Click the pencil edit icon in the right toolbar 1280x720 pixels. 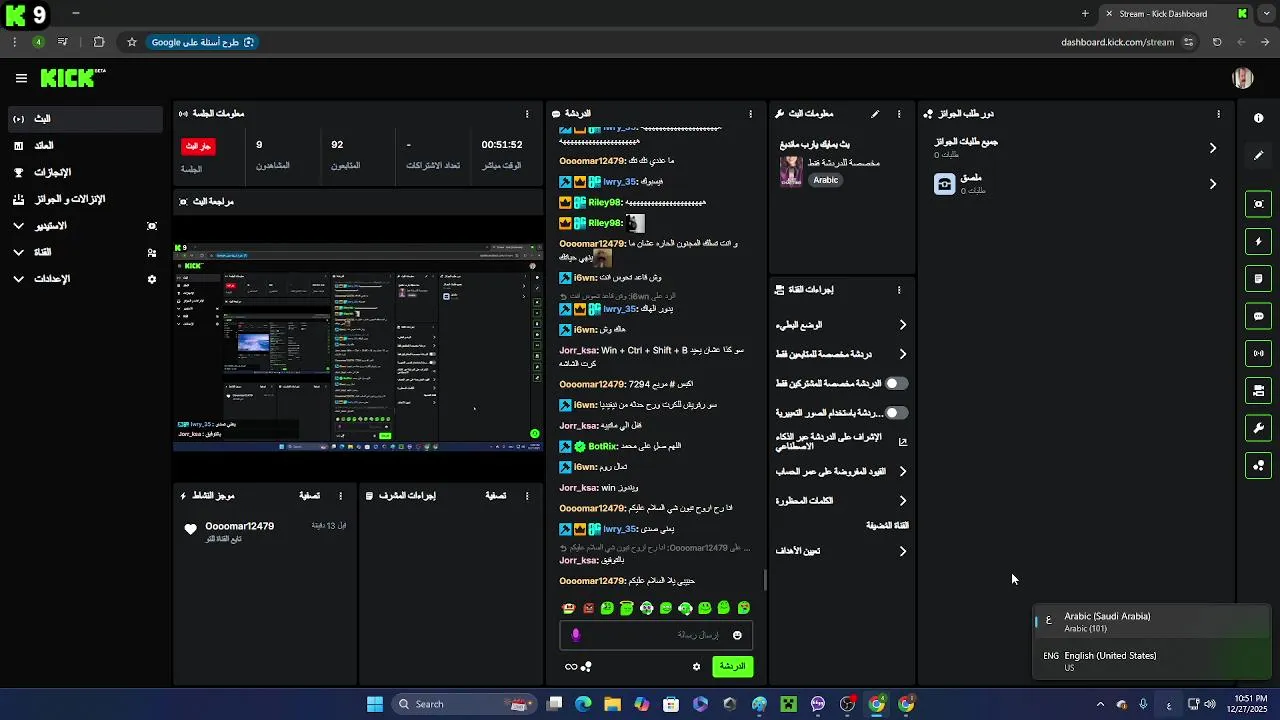(1259, 156)
